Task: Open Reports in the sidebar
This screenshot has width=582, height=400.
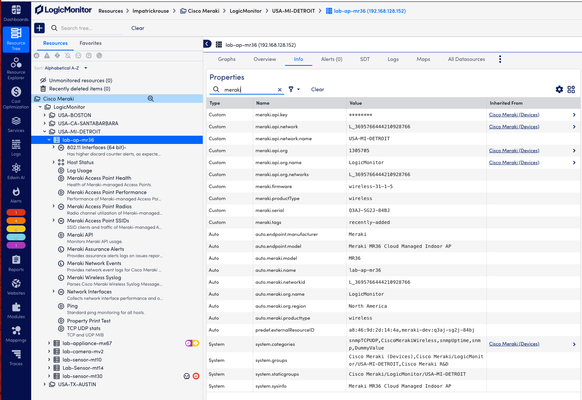Action: (x=16, y=263)
